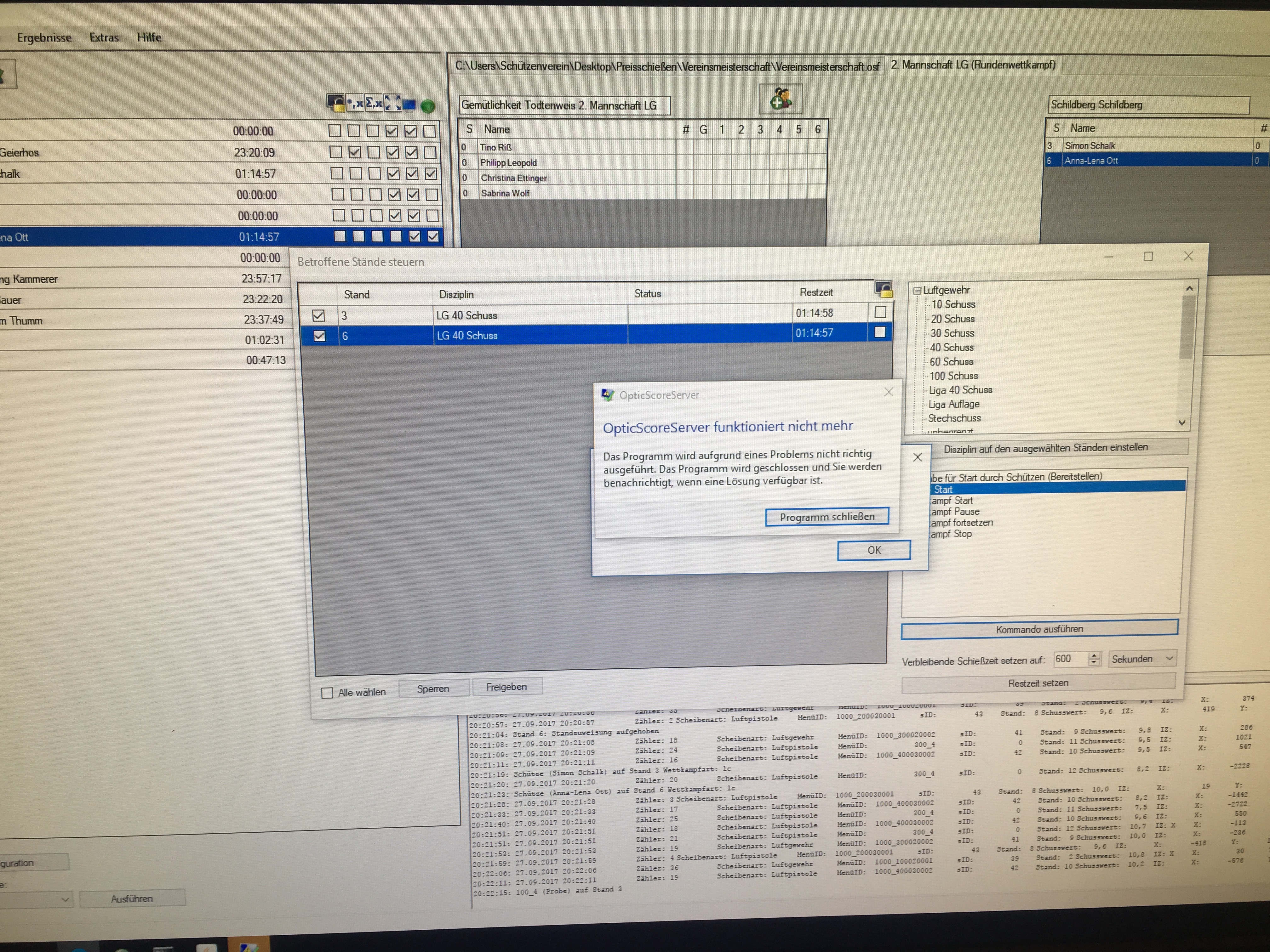Image resolution: width=1270 pixels, height=952 pixels.
Task: Click the sum 'Σ,x' toolbar icon
Action: coord(374,103)
